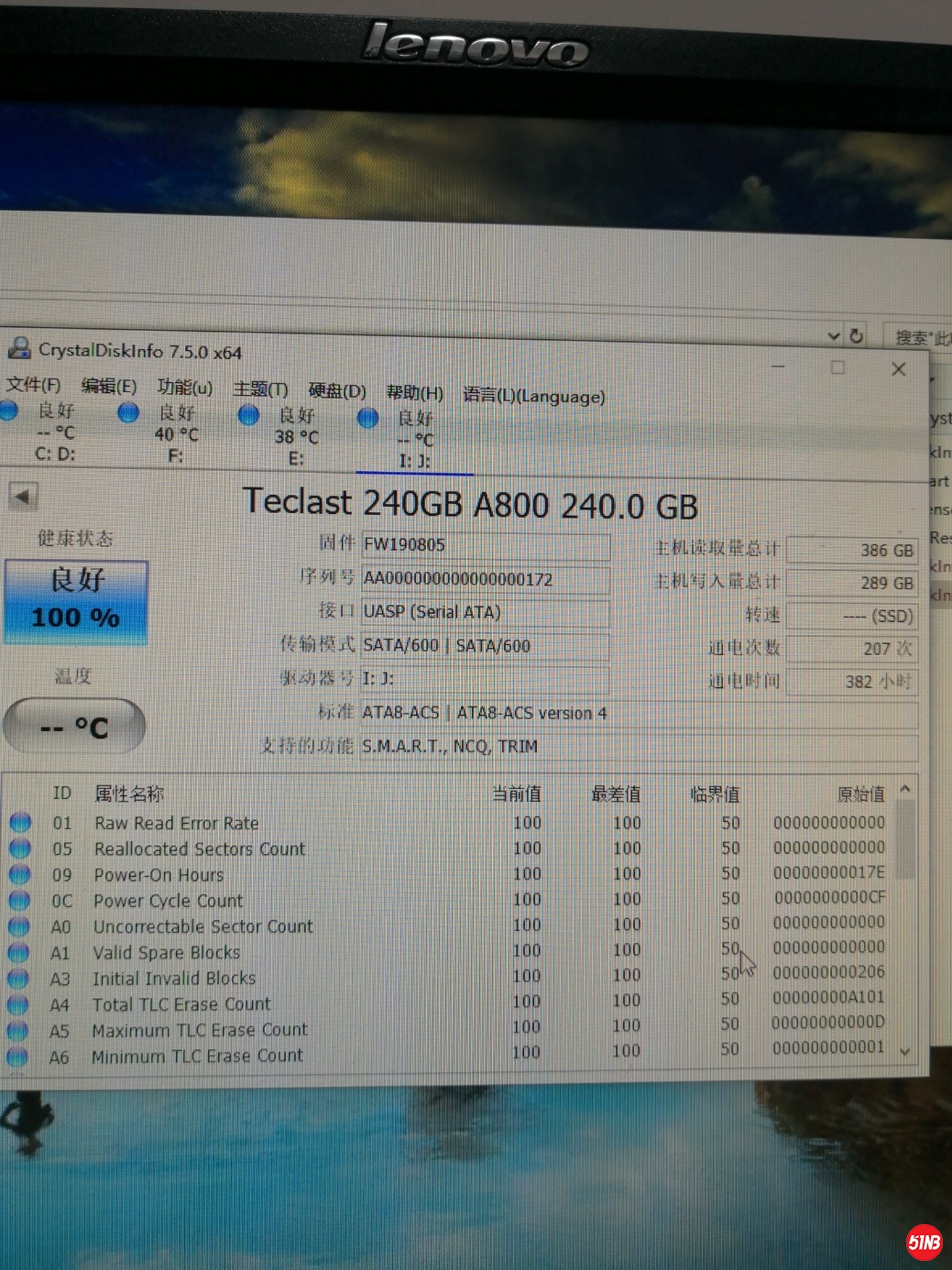The image size is (952, 1270).
Task: Select the Power Cycle Count attribute name
Action: (168, 901)
